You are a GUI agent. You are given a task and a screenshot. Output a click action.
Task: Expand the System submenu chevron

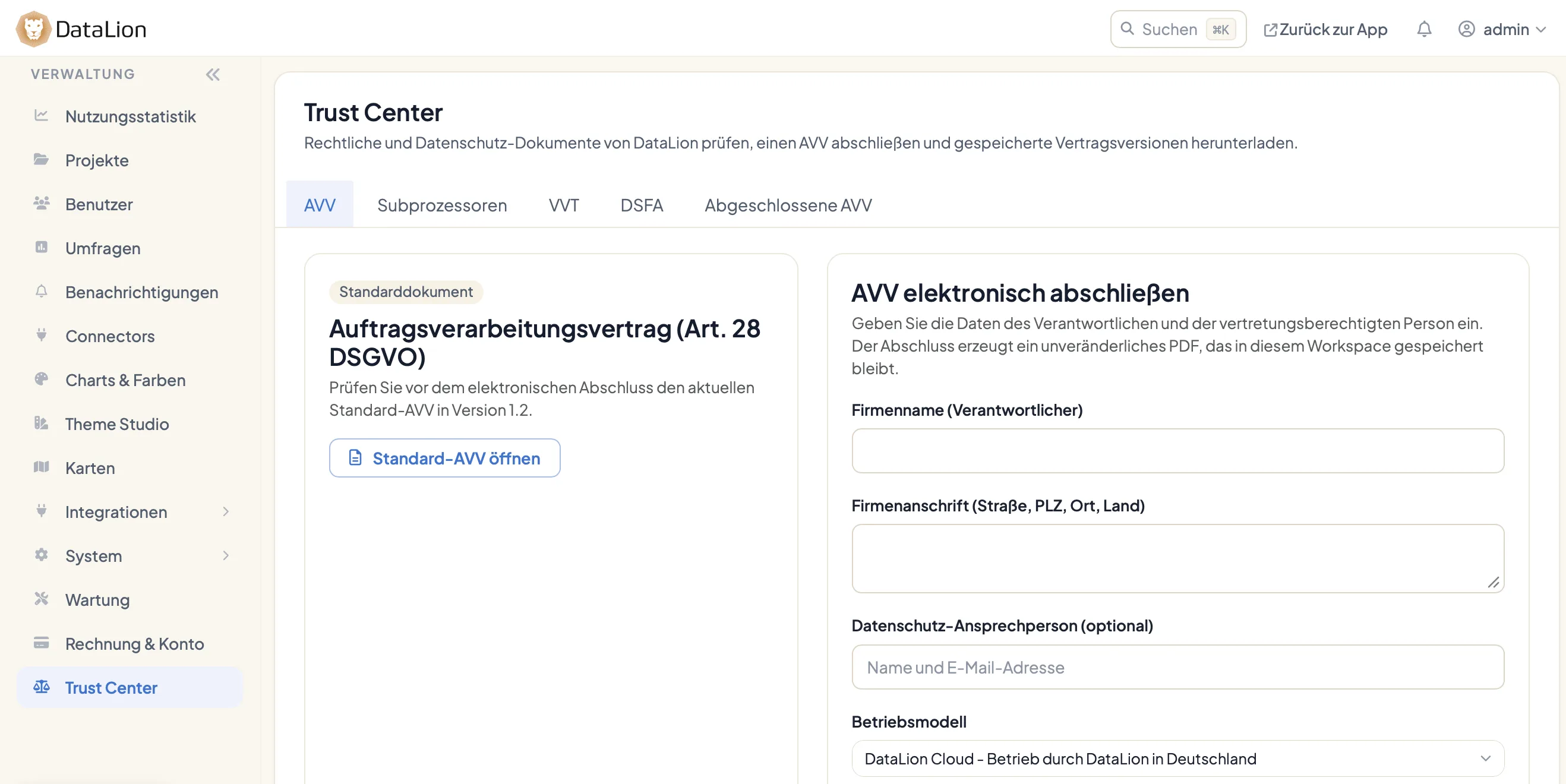226,555
